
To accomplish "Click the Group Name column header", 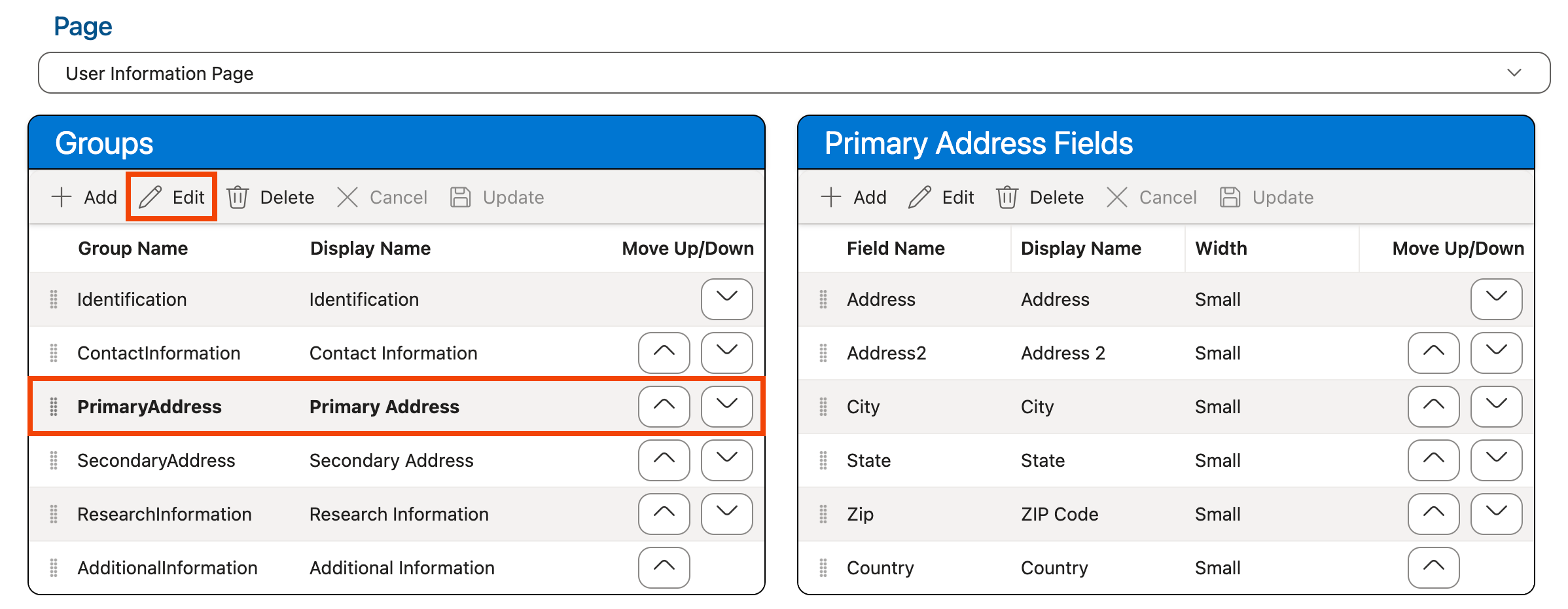I will (133, 248).
